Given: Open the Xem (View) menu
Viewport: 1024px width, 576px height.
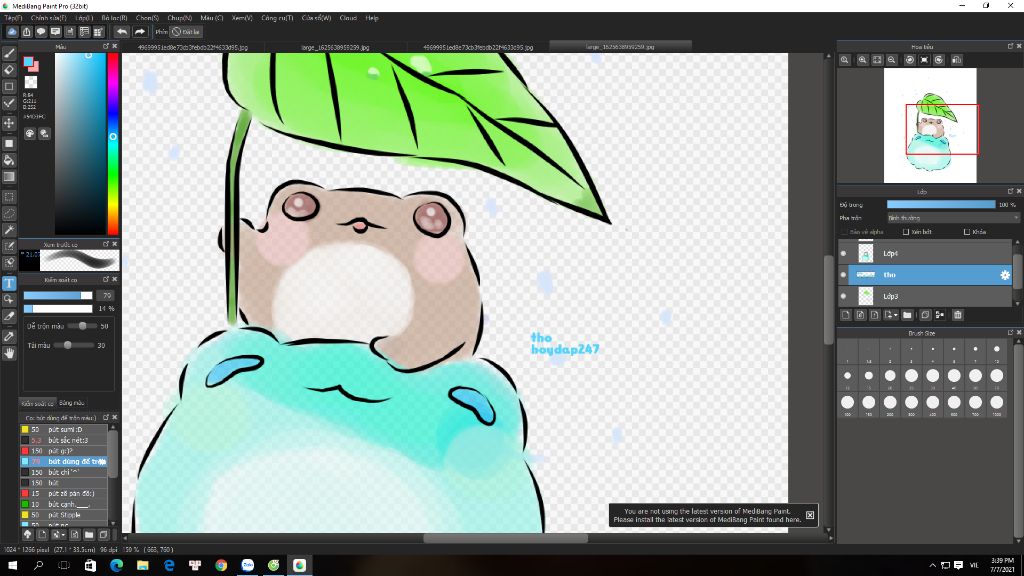Looking at the screenshot, I should click(x=242, y=18).
